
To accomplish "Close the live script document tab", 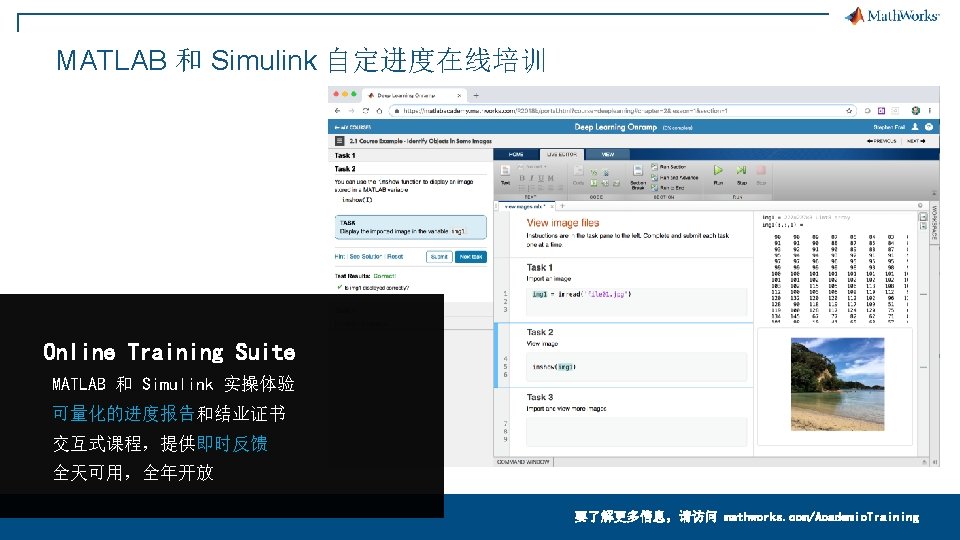I will 552,207.
